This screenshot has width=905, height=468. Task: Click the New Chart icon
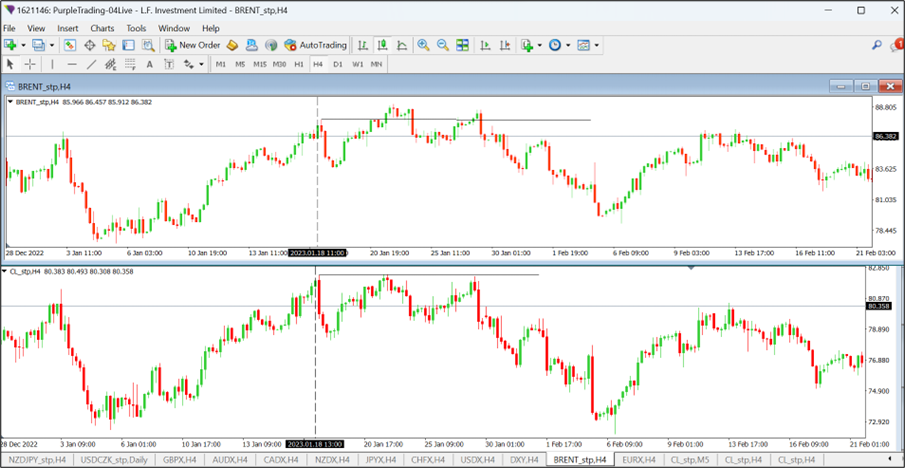pos(10,44)
